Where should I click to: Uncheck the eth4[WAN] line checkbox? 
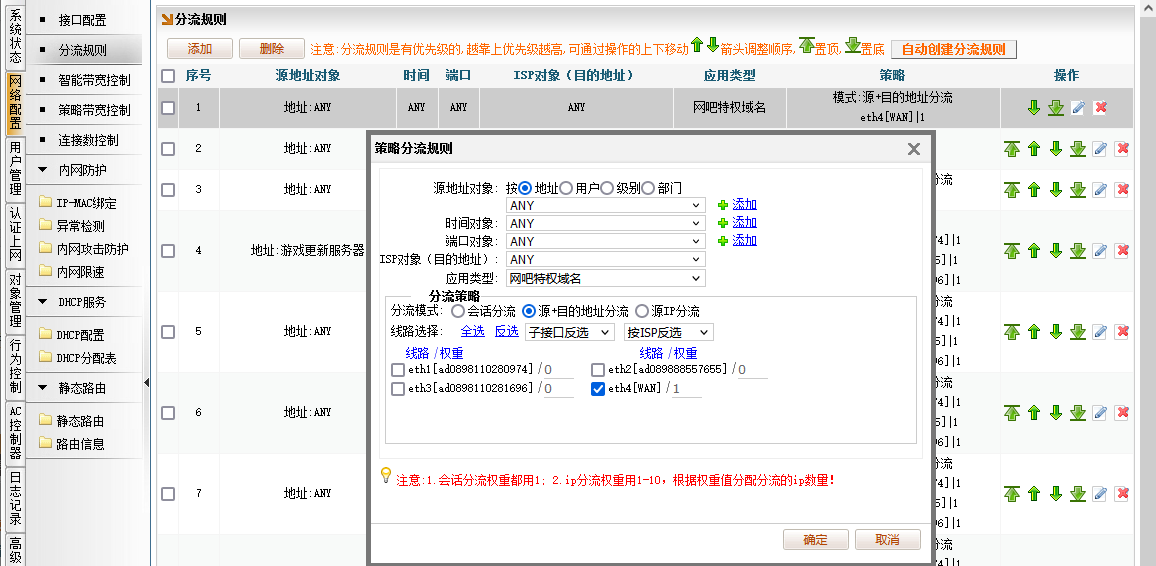(598, 389)
